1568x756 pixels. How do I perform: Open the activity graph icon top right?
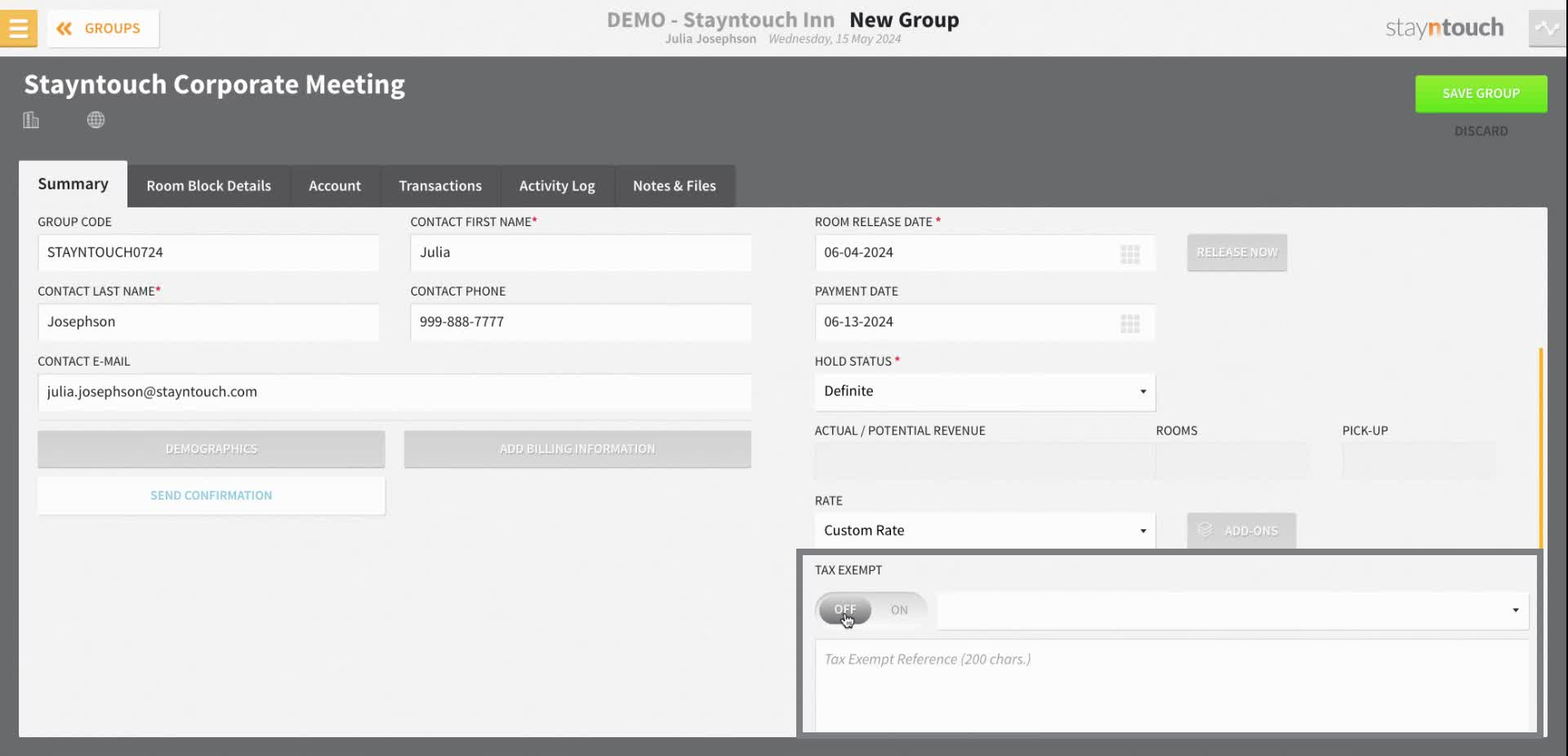point(1547,29)
